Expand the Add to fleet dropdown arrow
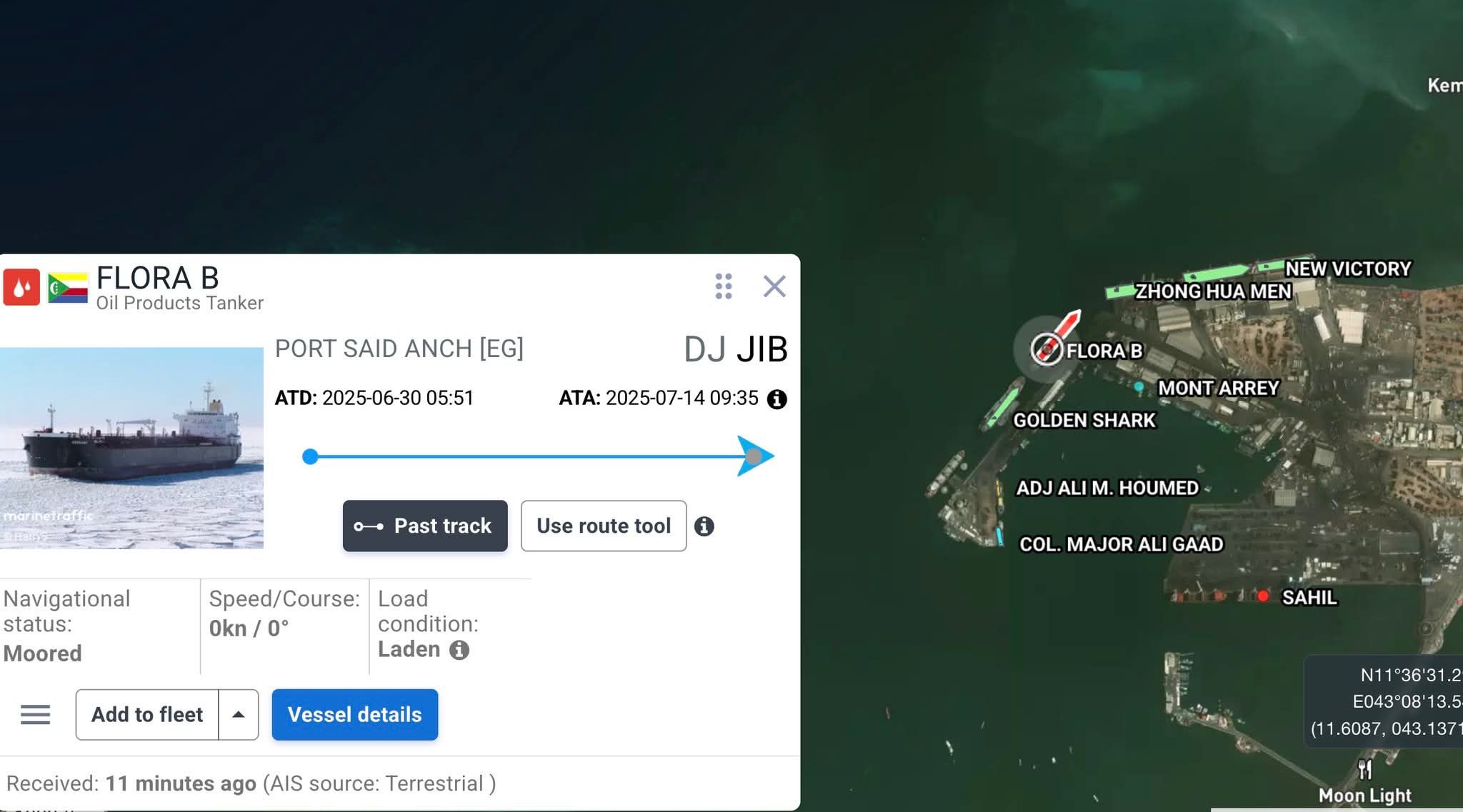1463x812 pixels. (x=239, y=715)
